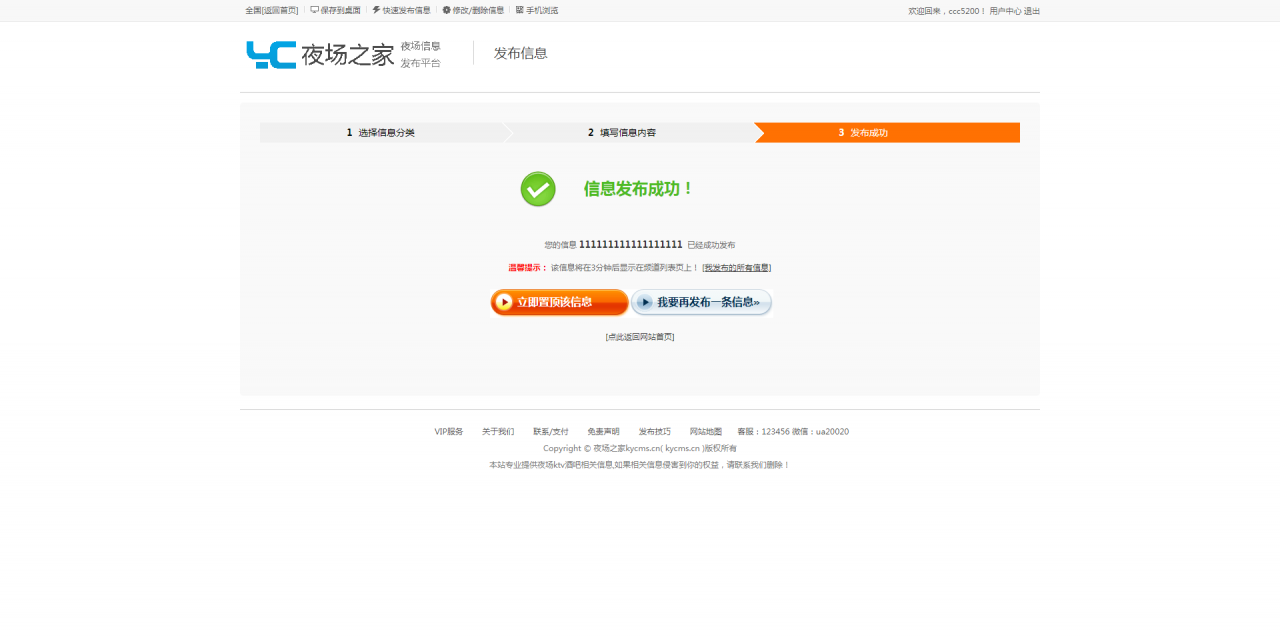This screenshot has height=637, width=1280.
Task: Open 我发布的所有信息 link
Action: coord(737,268)
